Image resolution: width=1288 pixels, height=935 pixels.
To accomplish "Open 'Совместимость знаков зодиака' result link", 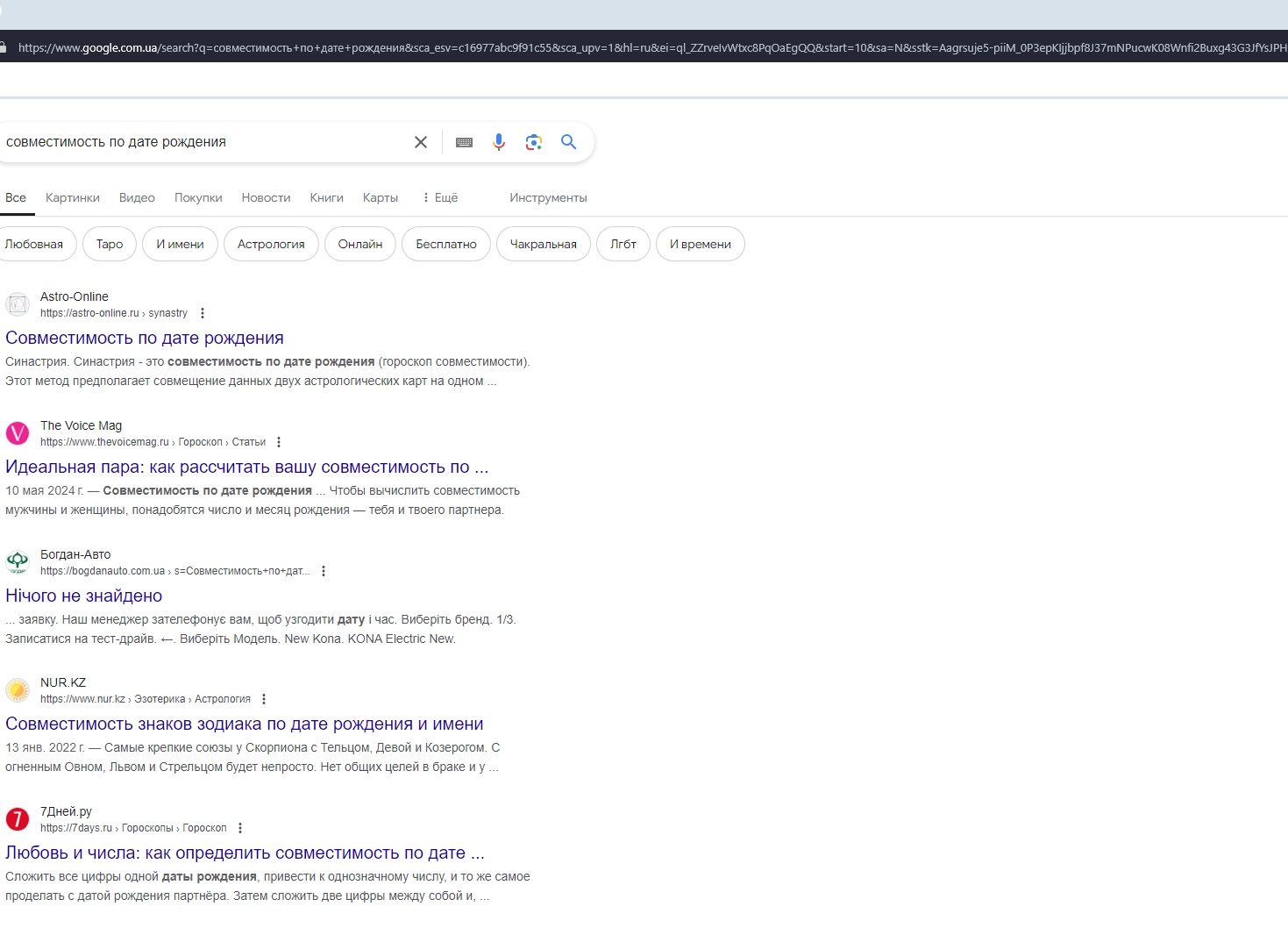I will coord(245,724).
